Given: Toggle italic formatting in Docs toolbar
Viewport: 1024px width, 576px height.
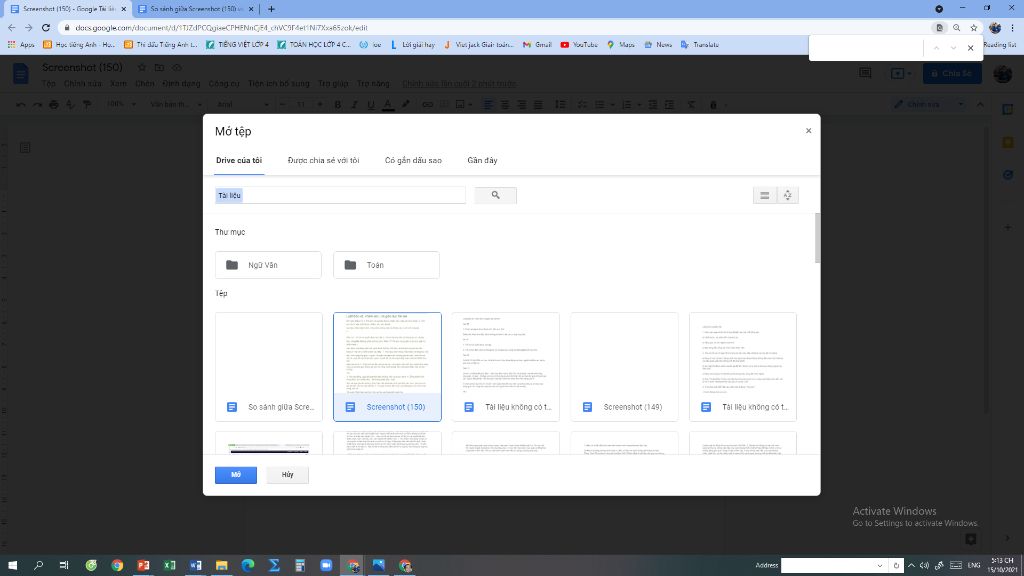Looking at the screenshot, I should click(354, 104).
